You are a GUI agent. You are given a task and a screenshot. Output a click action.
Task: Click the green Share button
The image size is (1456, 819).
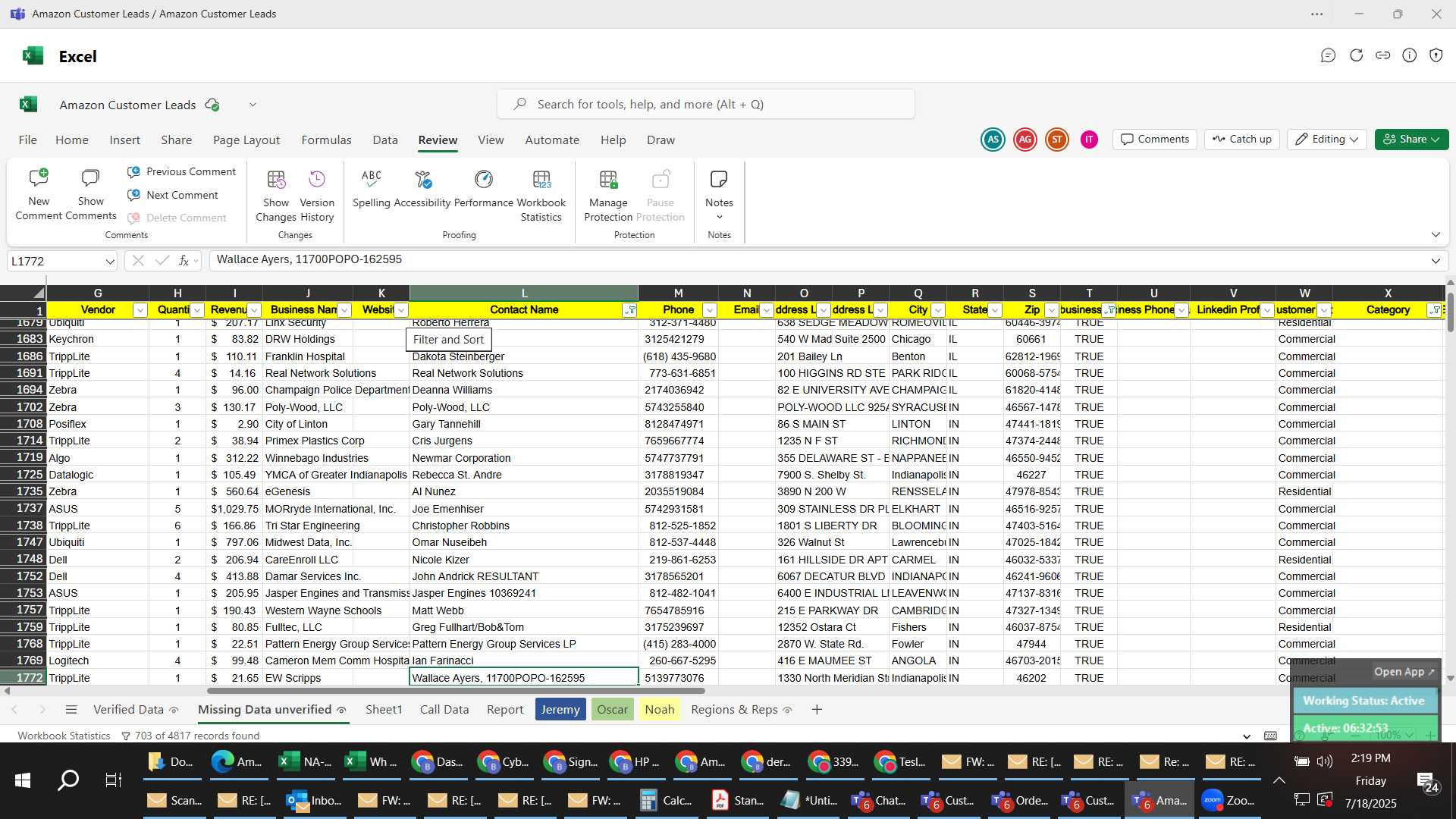(x=1411, y=140)
